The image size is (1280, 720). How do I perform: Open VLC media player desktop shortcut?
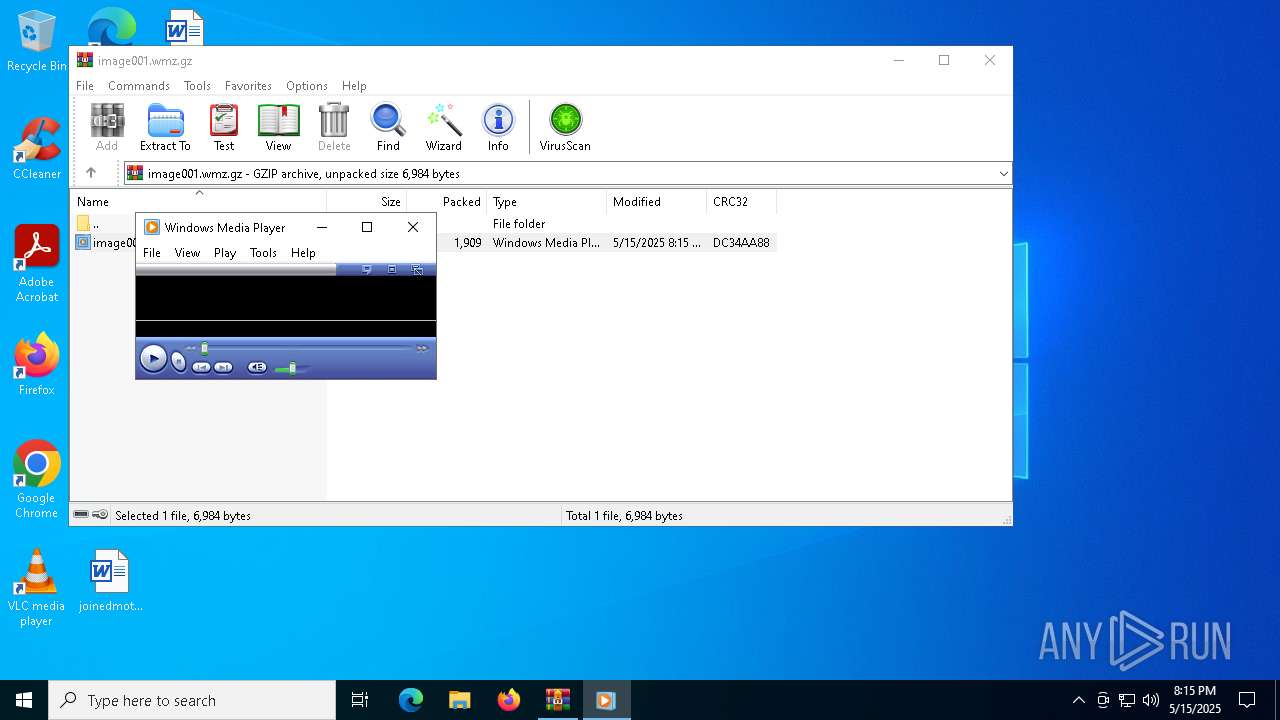tap(37, 588)
